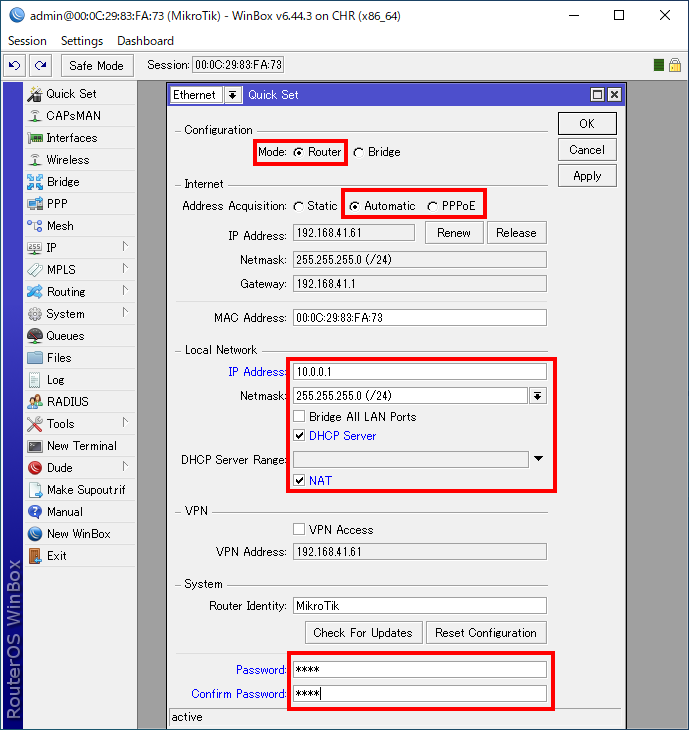Click the Exit door icon
This screenshot has height=730, width=689.
coord(35,556)
